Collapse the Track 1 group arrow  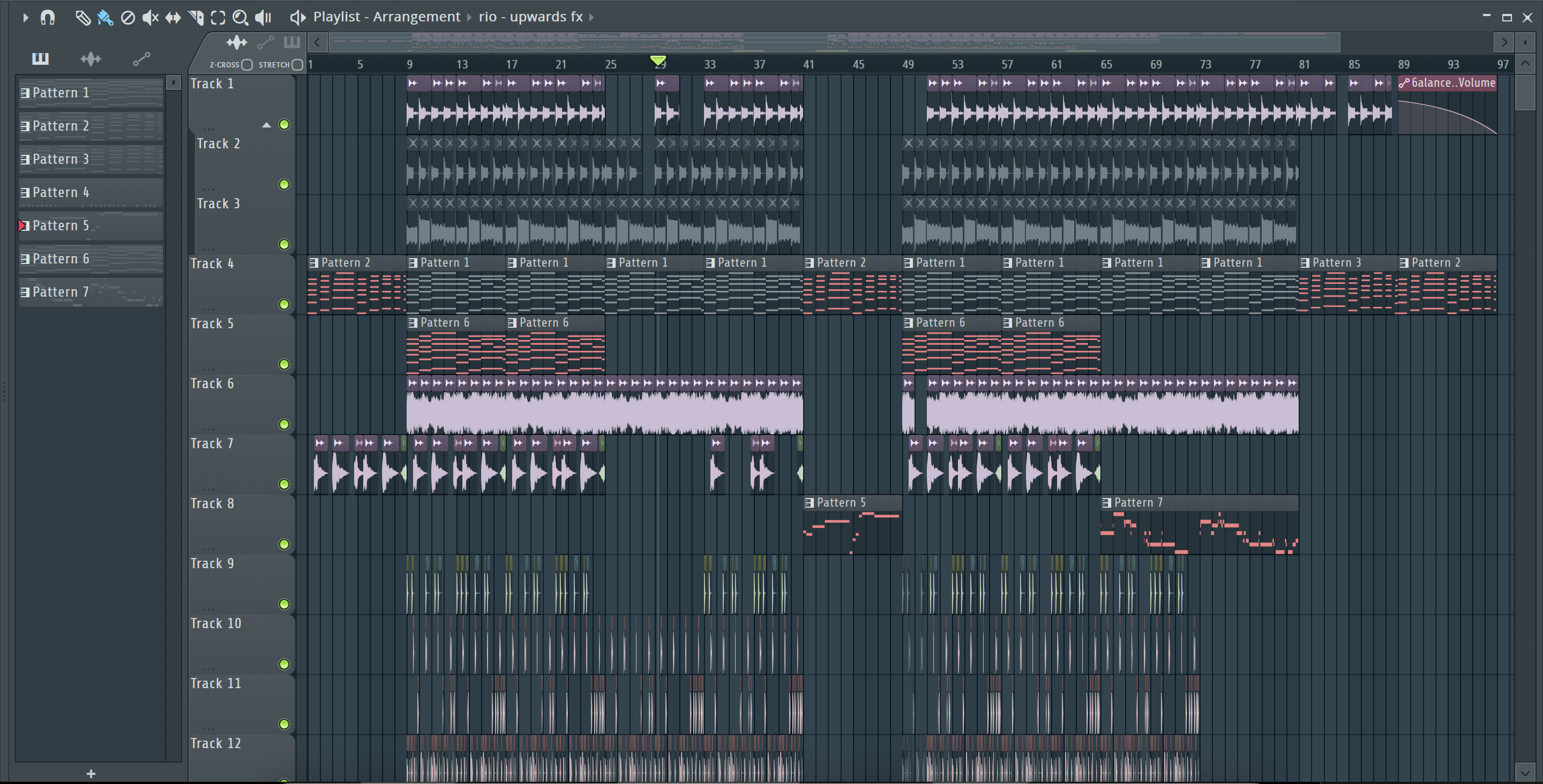(x=267, y=125)
